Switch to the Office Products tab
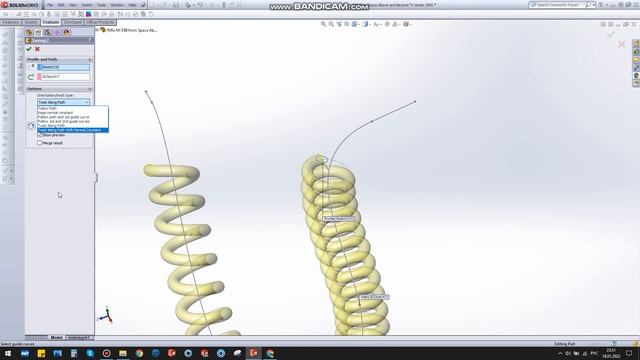The height and width of the screenshot is (360, 640). point(100,22)
